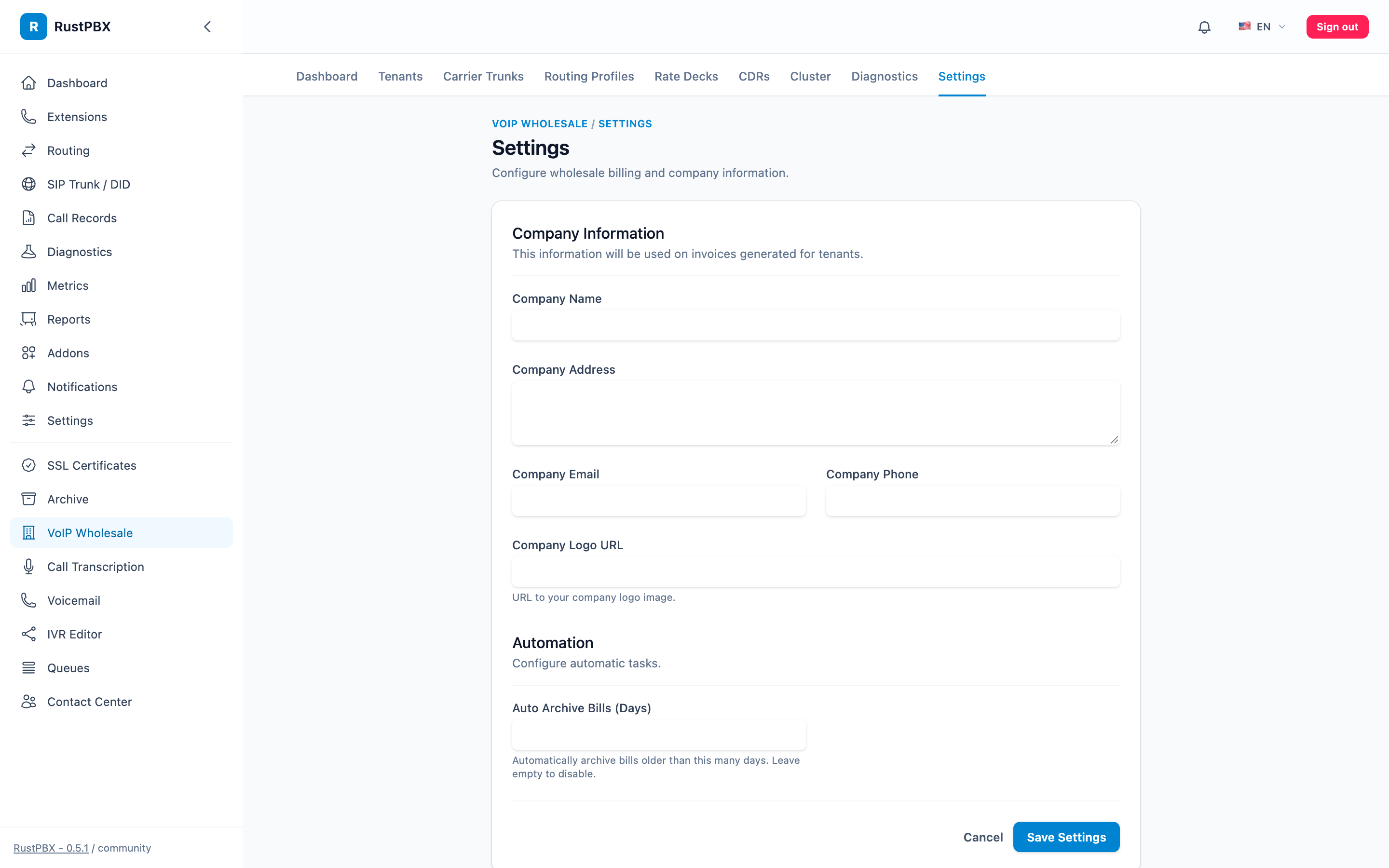Open Contact Center people icon
1389x868 pixels.
pos(29,702)
